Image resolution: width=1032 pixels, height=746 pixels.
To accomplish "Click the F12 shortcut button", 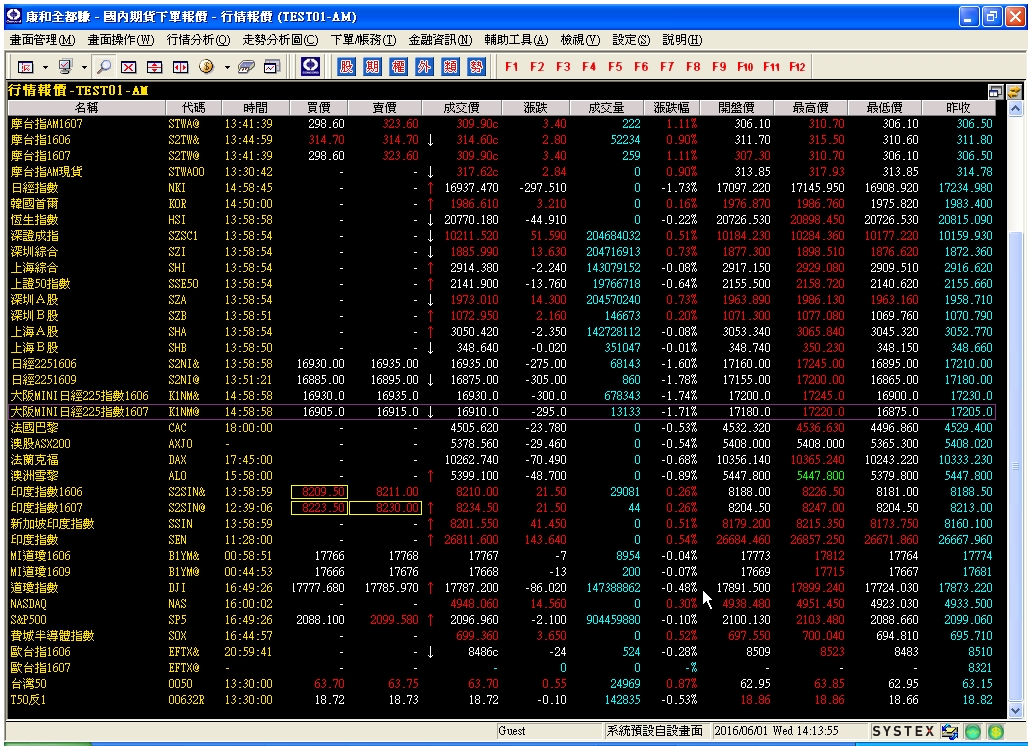I will pos(797,67).
